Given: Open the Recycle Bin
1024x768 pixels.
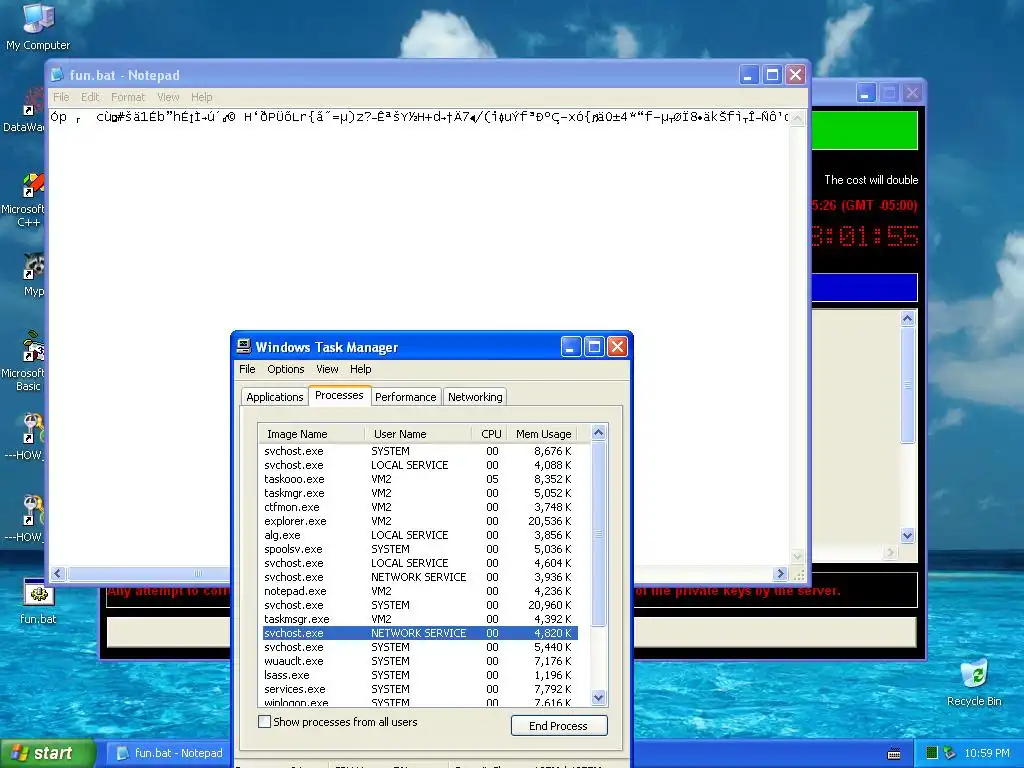Looking at the screenshot, I should tap(974, 682).
